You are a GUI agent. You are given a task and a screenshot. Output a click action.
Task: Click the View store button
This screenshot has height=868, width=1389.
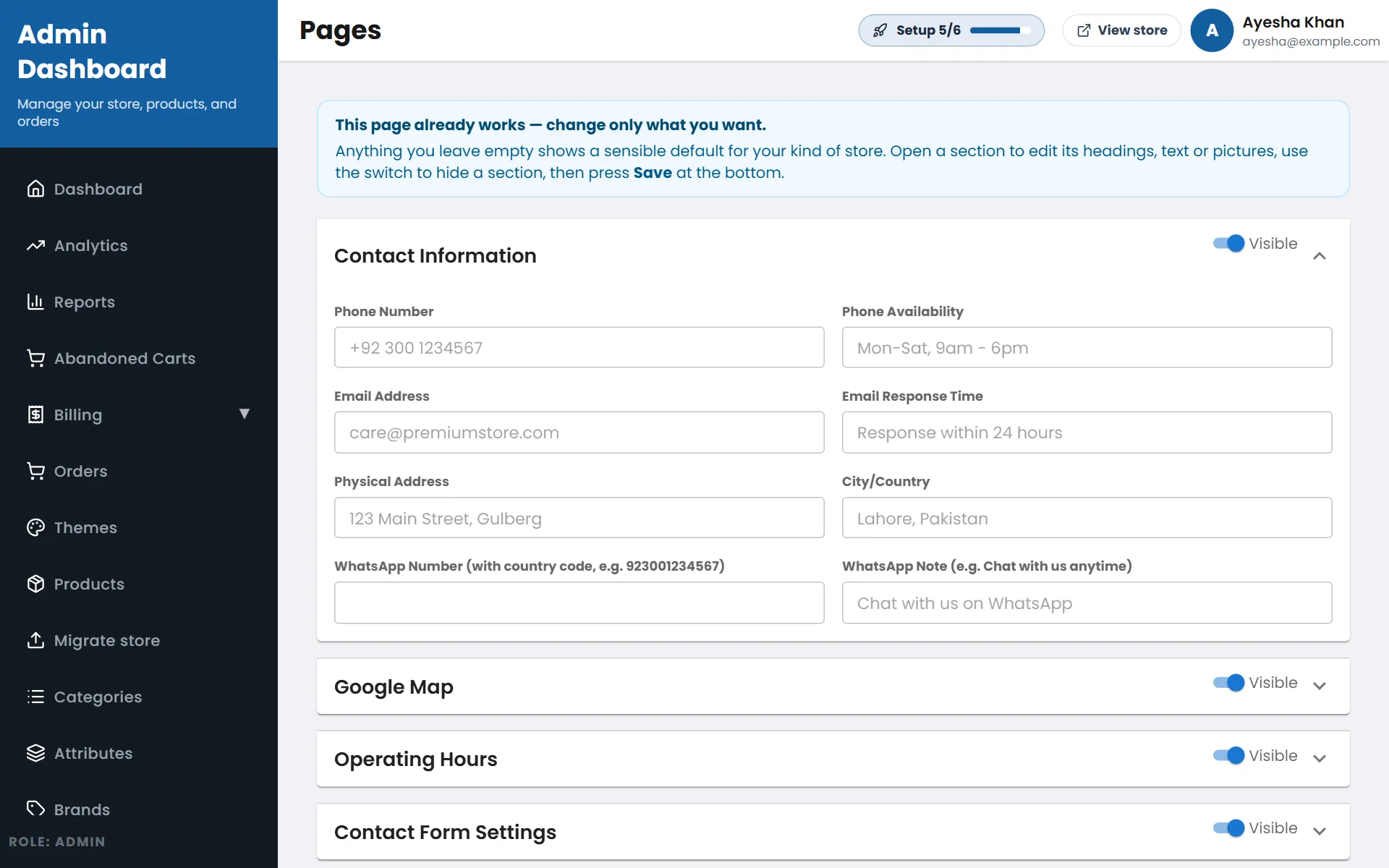pyautogui.click(x=1121, y=30)
